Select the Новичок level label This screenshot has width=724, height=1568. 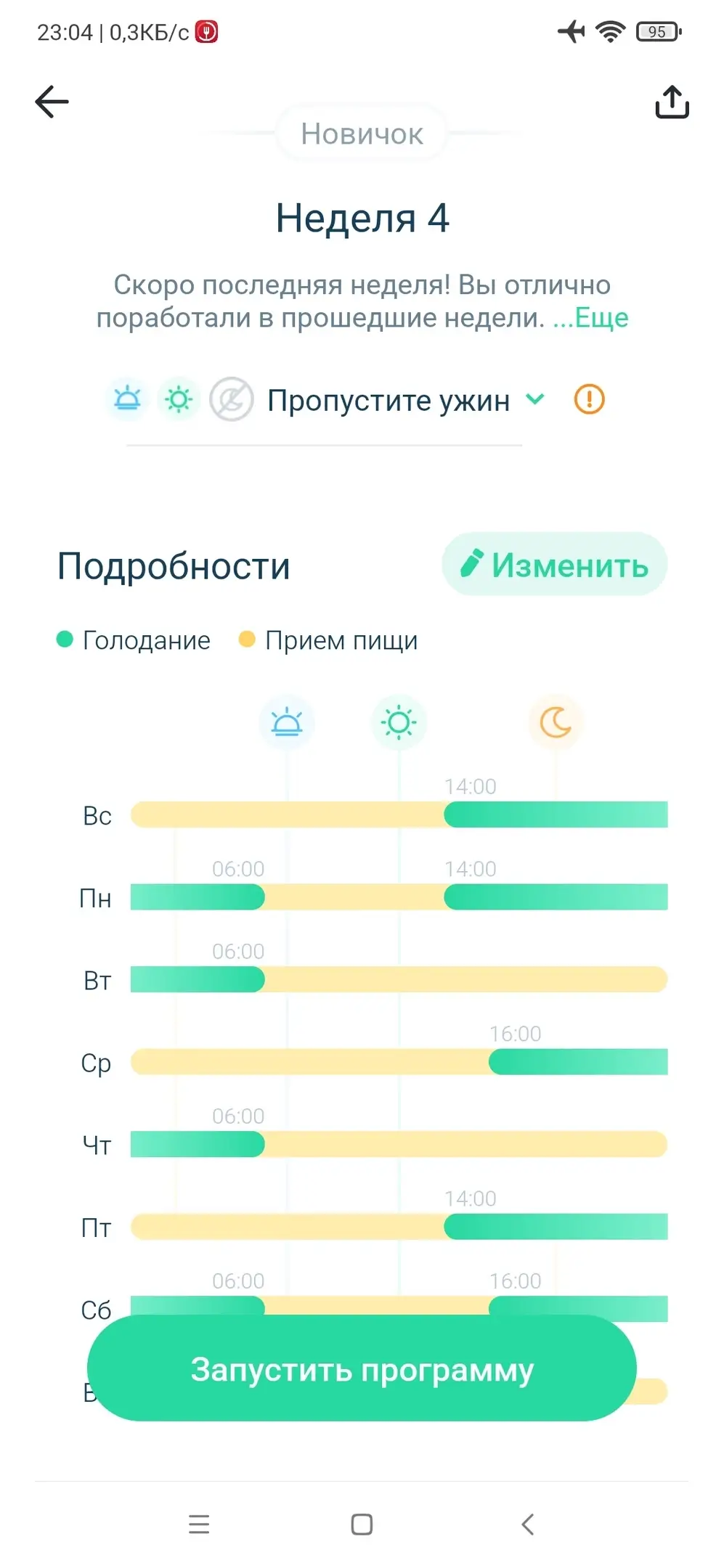point(362,134)
